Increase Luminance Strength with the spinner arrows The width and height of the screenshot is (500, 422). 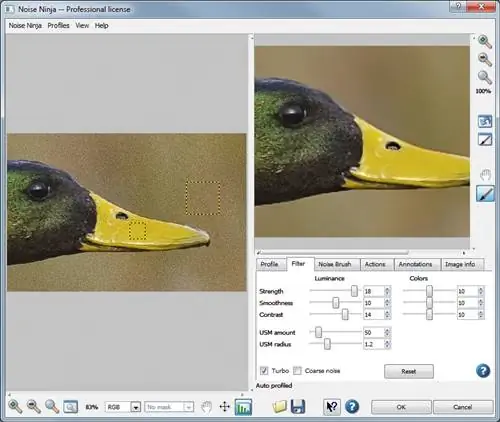pos(387,289)
